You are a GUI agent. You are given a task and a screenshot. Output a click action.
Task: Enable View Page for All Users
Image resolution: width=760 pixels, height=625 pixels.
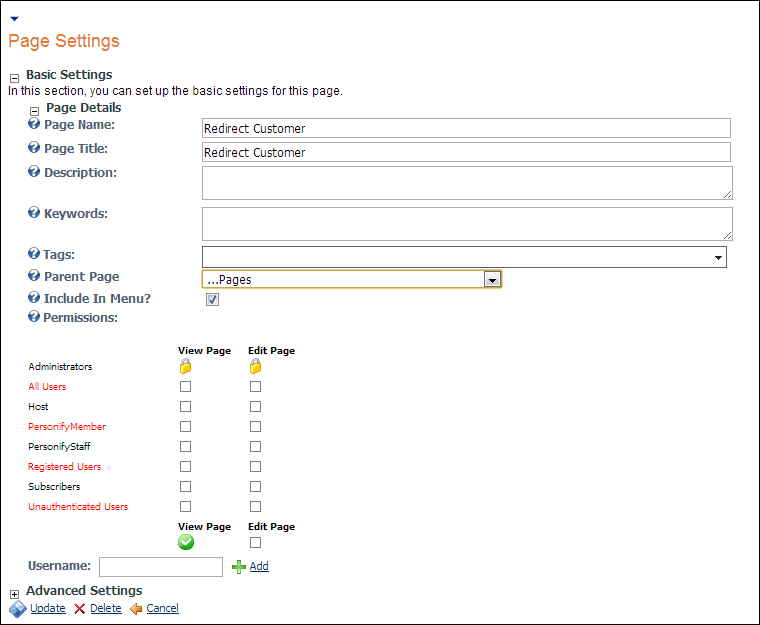[185, 387]
